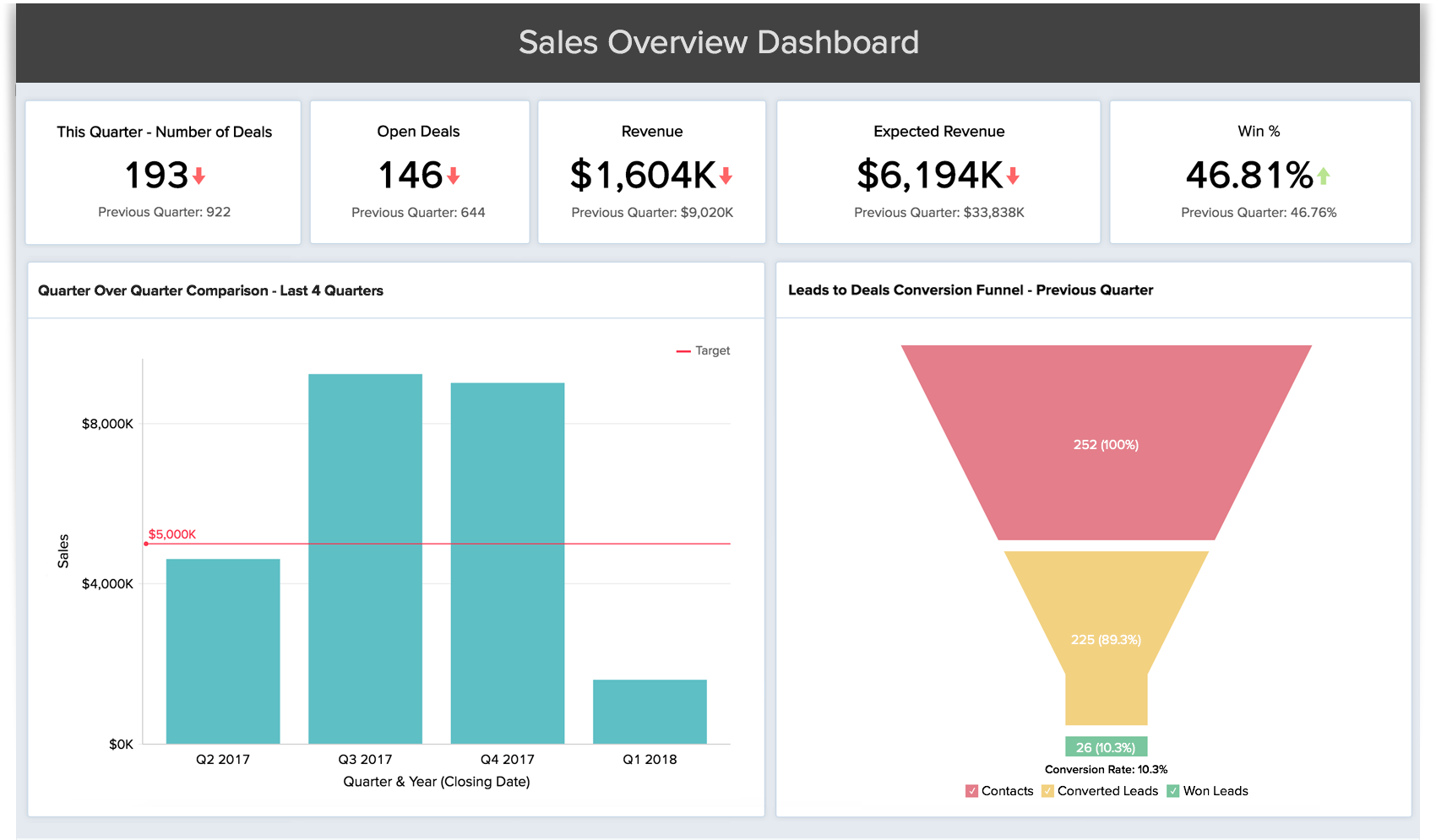Select the Q3 2017 bar
This screenshot has width=1436, height=840.
click(x=365, y=559)
